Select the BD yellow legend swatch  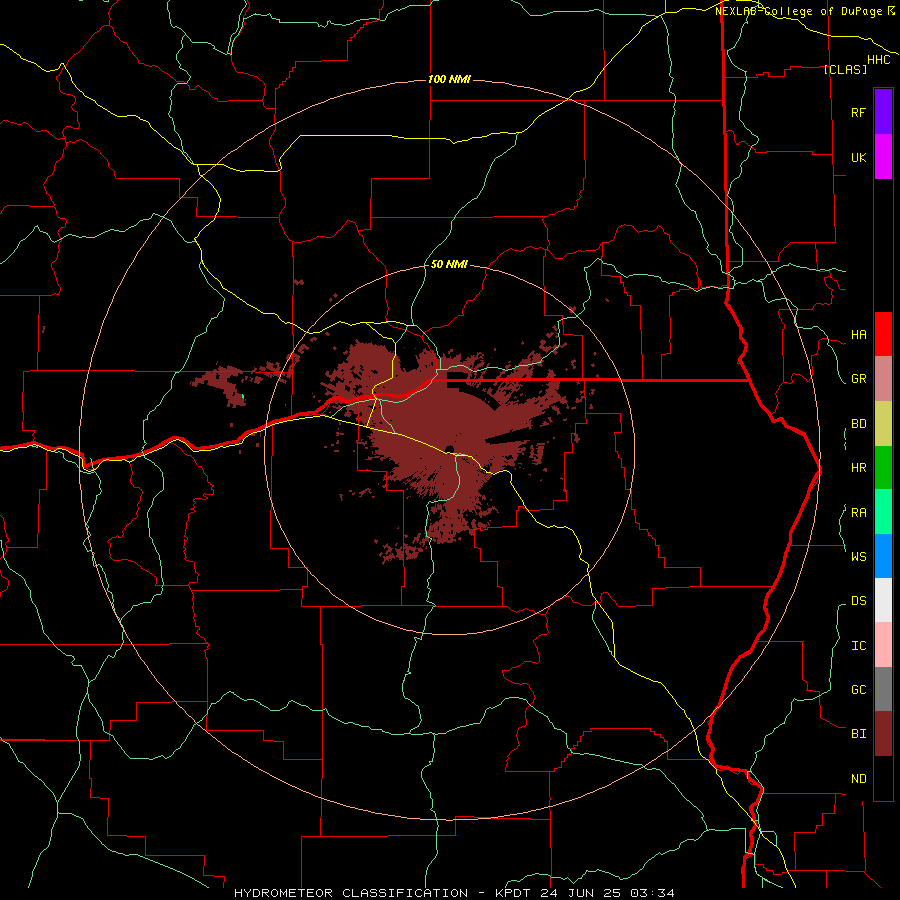pos(883,423)
